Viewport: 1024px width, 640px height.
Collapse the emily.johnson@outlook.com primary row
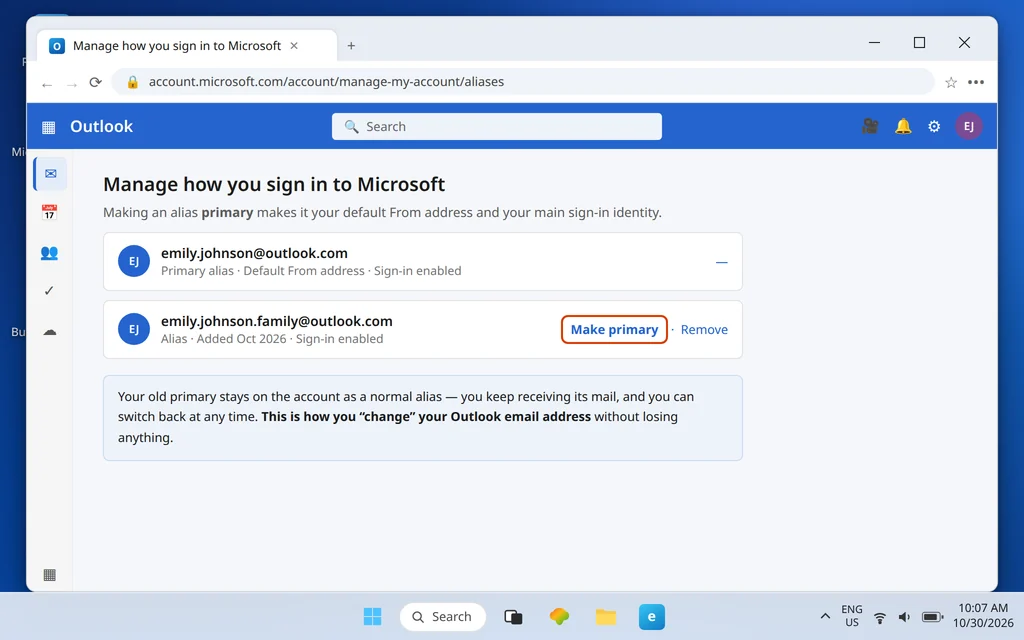(x=722, y=262)
